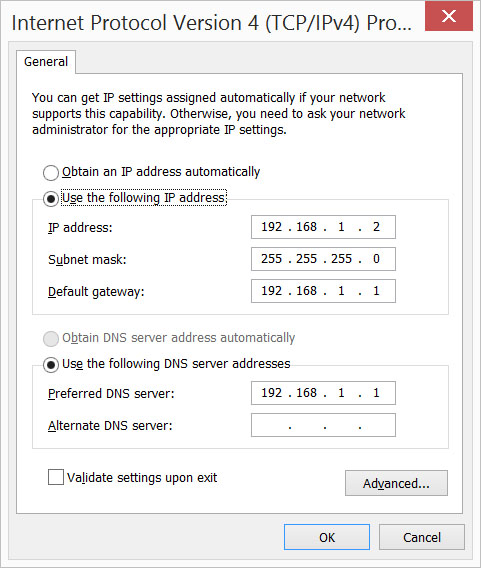Click the Subnet mask first octet

click(x=271, y=259)
